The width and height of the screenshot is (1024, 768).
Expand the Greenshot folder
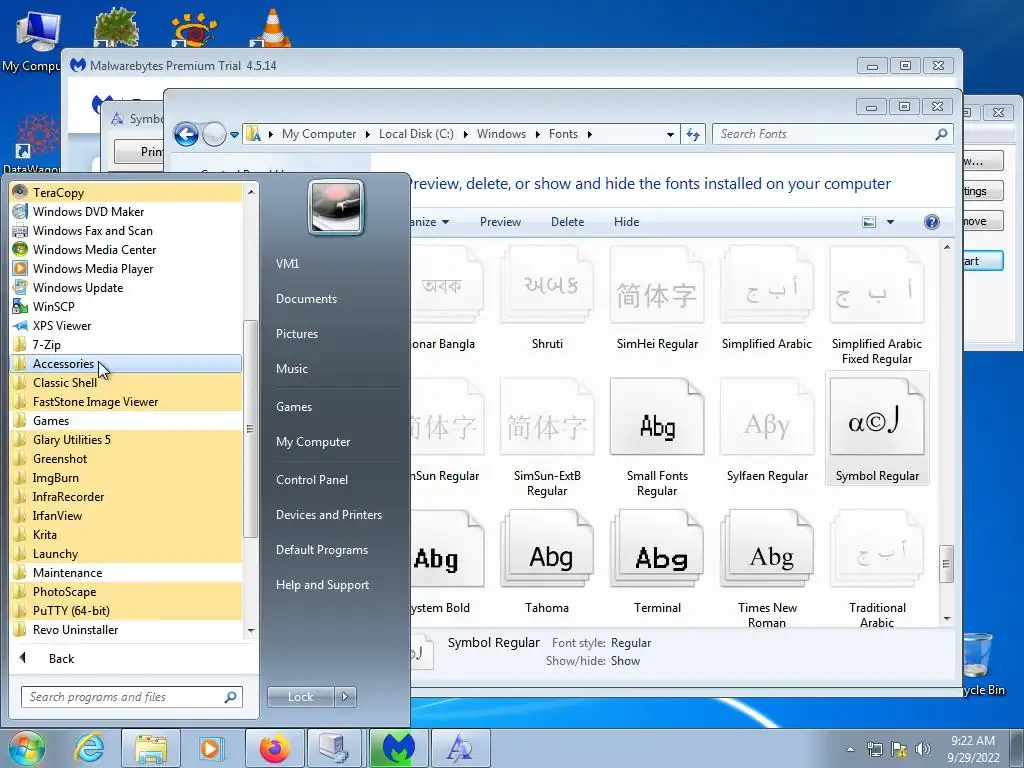(x=126, y=458)
